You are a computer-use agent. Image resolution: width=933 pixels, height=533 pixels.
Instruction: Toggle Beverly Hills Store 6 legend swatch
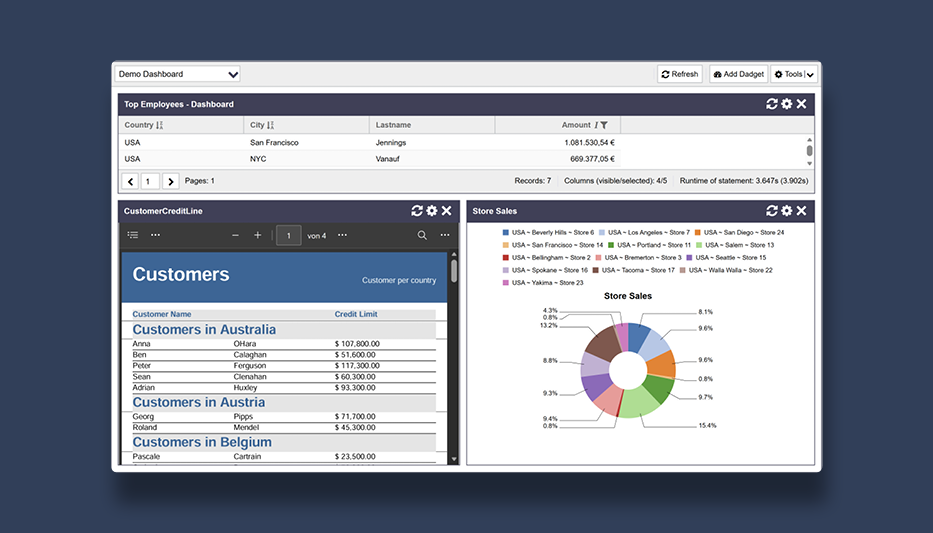click(x=506, y=233)
